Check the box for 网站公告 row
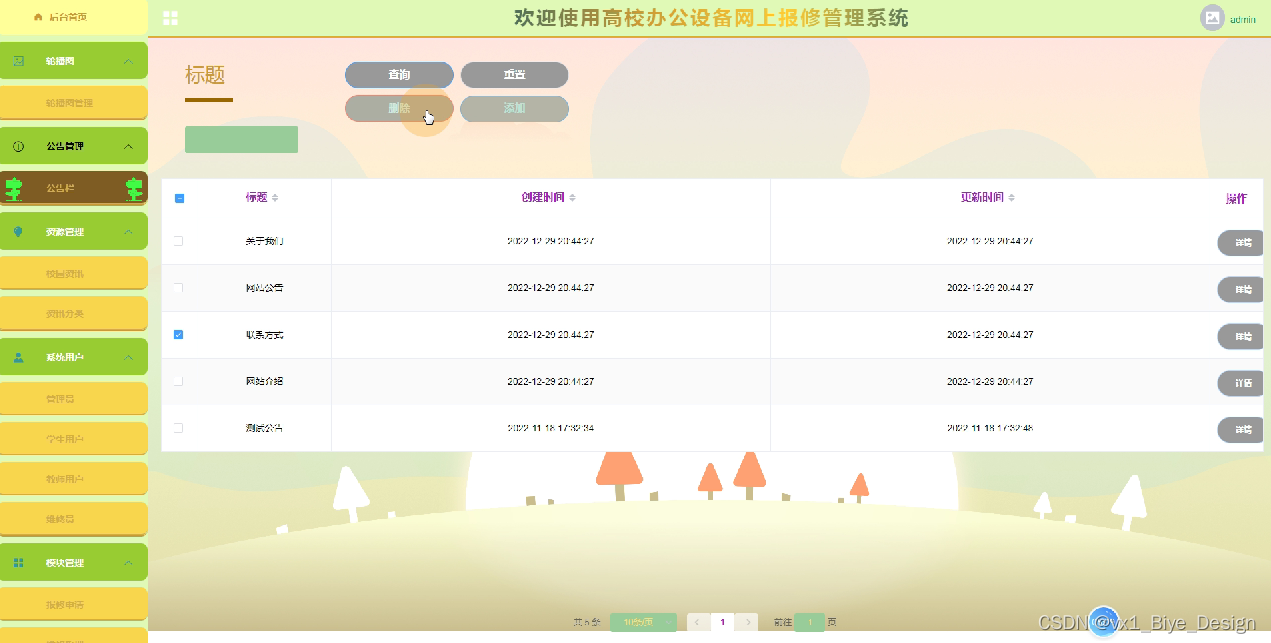The image size is (1271, 643). 179,288
